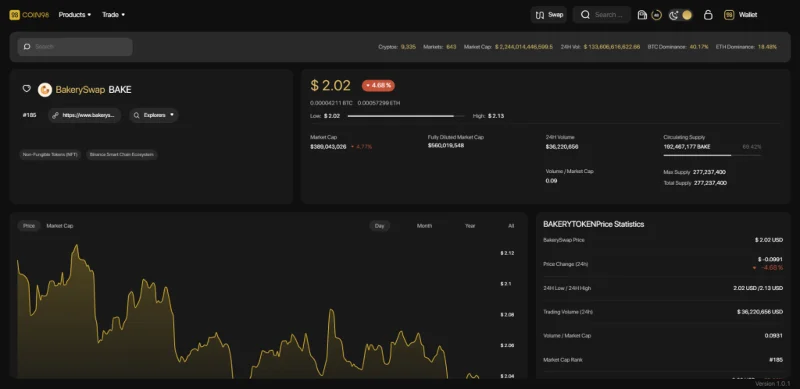Click the -4.68% price change badge
This screenshot has width=800, height=389.
tap(378, 85)
